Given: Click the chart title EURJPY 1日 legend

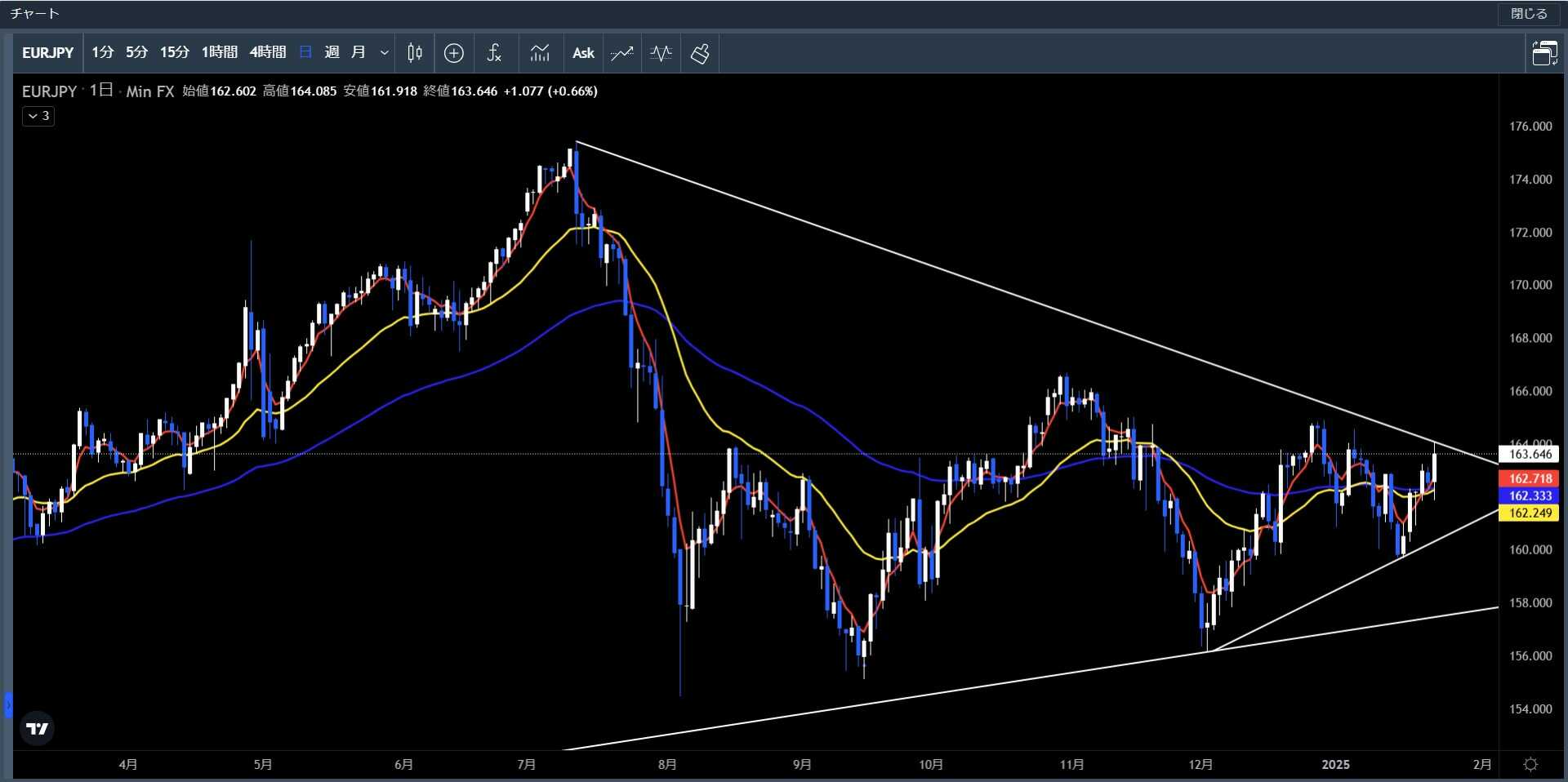Looking at the screenshot, I should [x=98, y=91].
